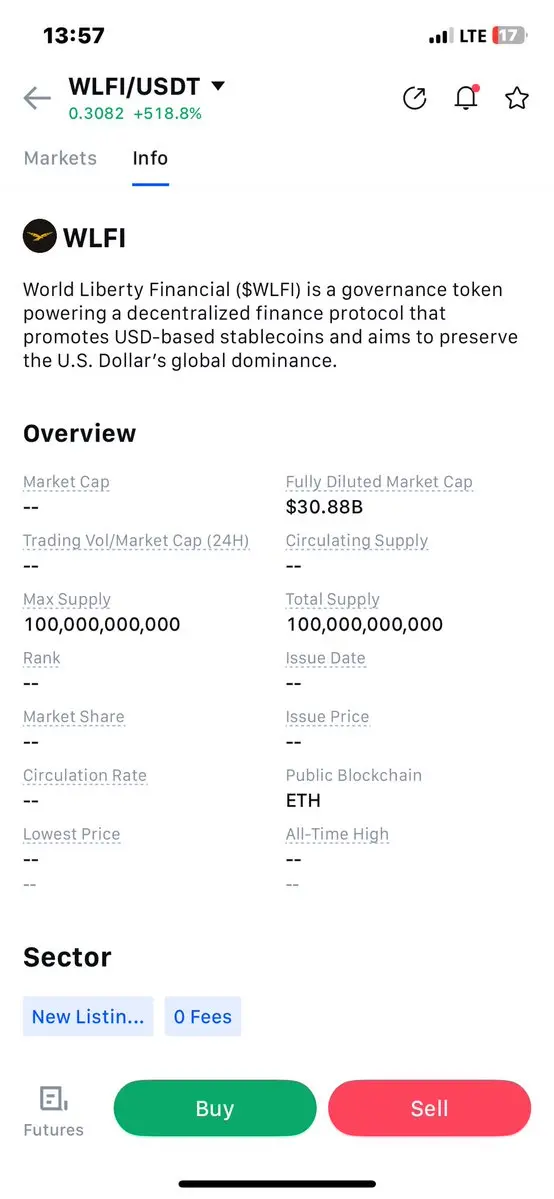Show All-Time High term explanation
This screenshot has width=554, height=1199.
click(337, 834)
